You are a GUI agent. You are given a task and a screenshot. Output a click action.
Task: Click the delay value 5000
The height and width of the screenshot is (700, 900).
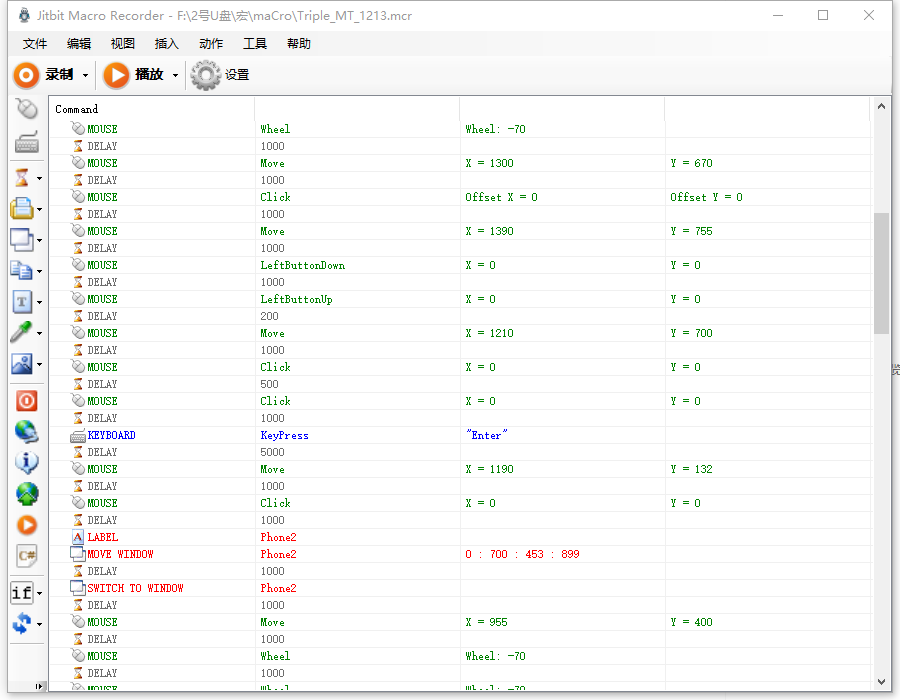[x=272, y=452]
